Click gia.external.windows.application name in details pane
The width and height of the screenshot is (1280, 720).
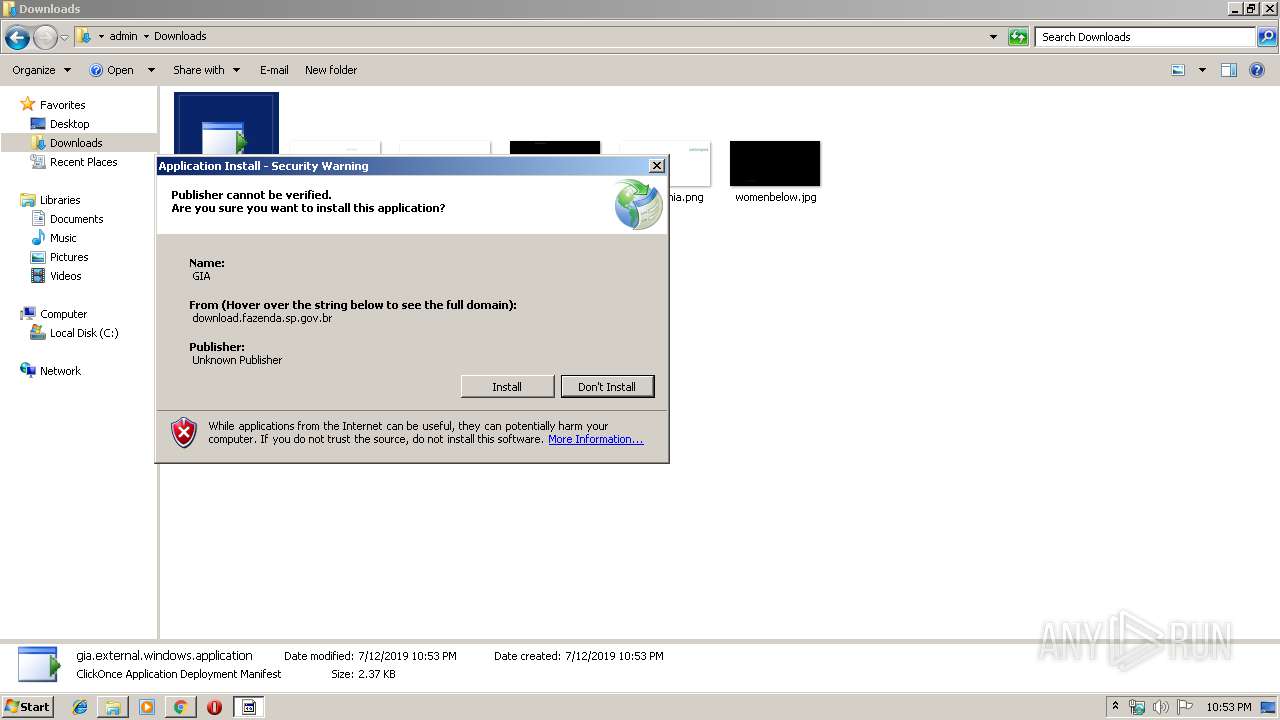click(164, 656)
